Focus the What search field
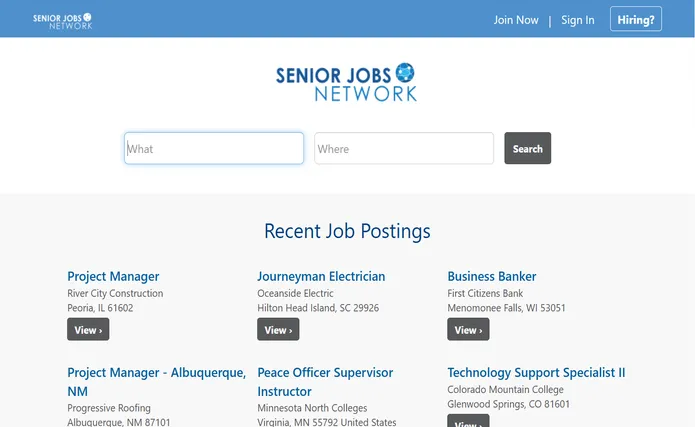The width and height of the screenshot is (695, 427). click(214, 148)
